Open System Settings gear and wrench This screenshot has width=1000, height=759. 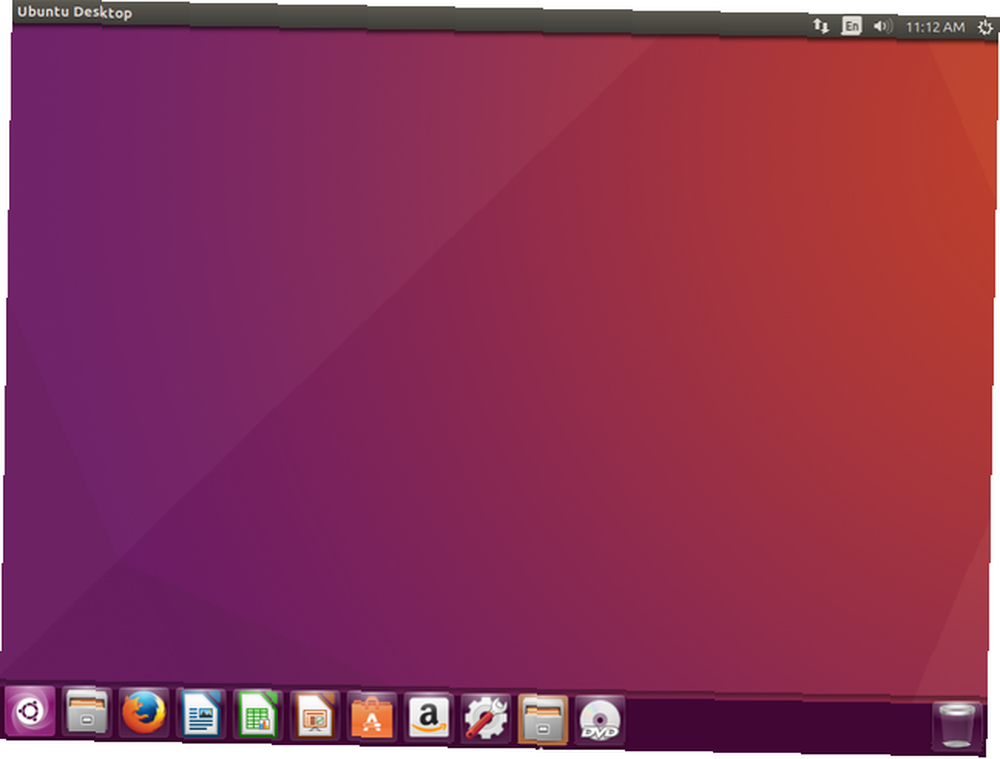(485, 719)
